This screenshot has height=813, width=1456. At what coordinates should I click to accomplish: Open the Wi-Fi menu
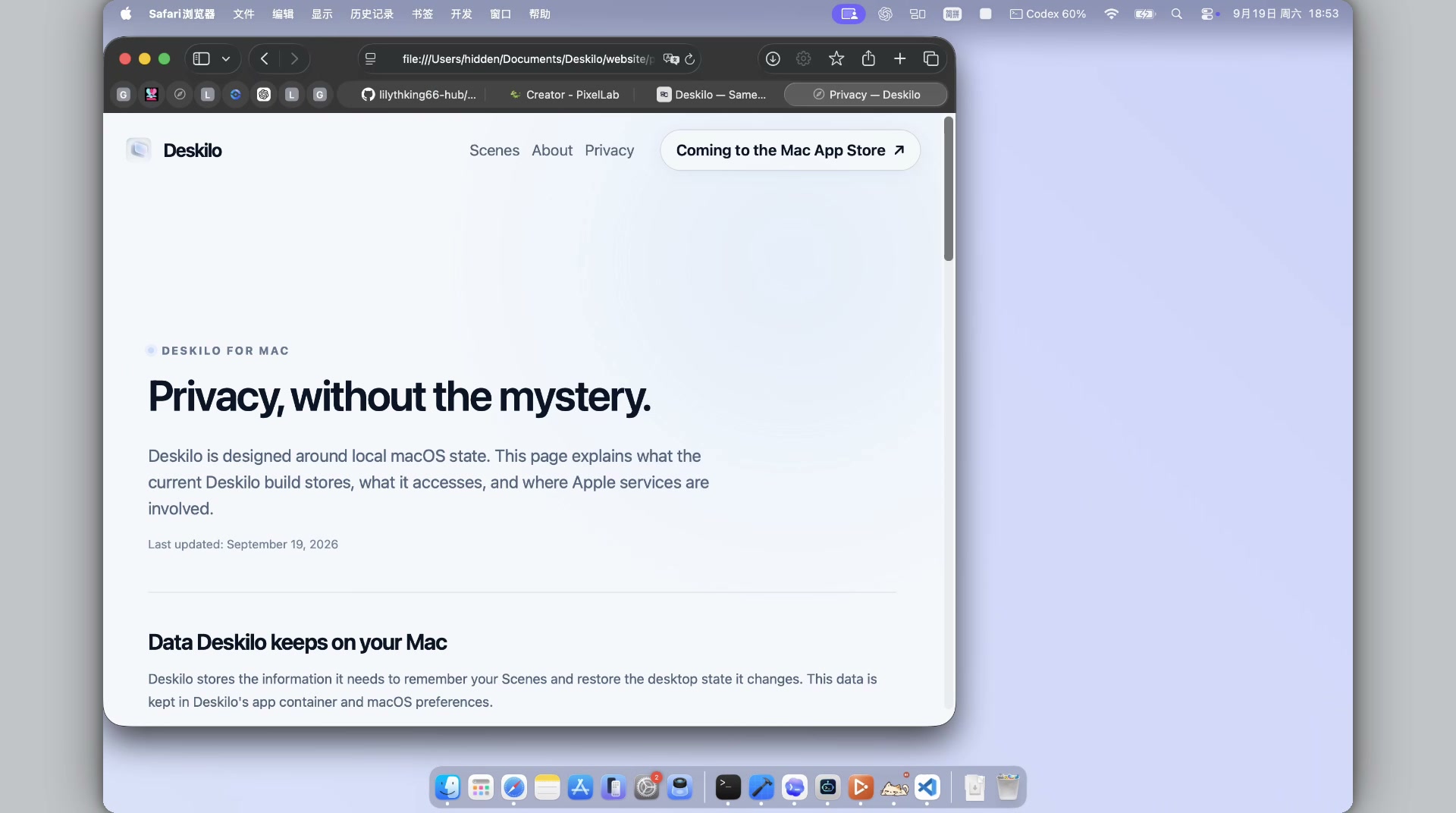click(x=1111, y=14)
